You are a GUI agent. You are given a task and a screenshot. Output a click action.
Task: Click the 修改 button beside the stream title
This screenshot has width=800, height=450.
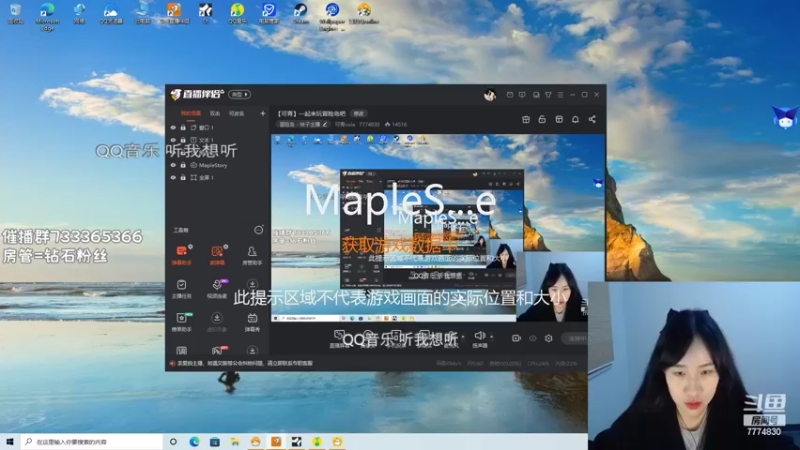[x=359, y=113]
